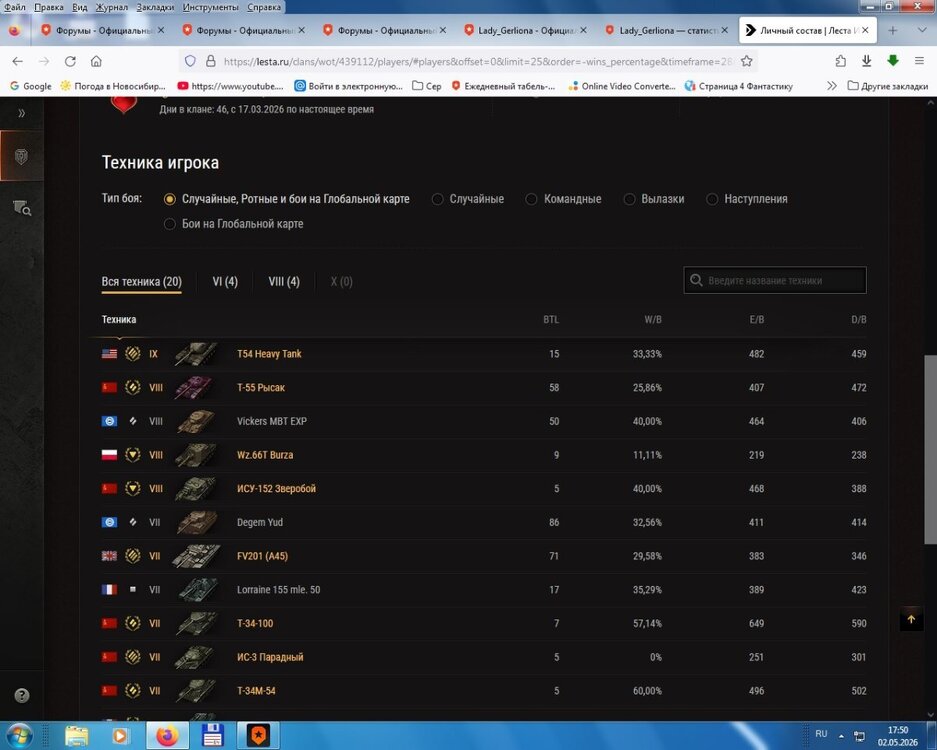937x750 pixels.
Task: Switch to Вся техника (20) tab
Action: 142,281
